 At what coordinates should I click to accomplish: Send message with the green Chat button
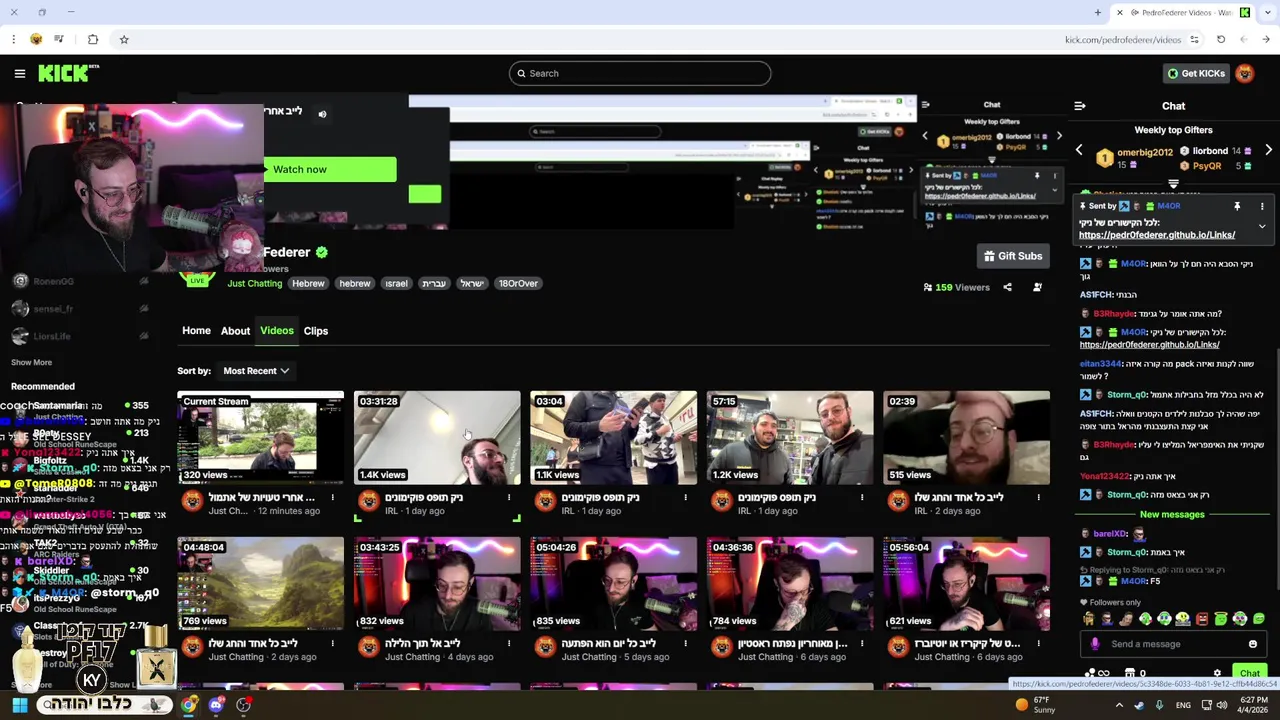(1250, 674)
